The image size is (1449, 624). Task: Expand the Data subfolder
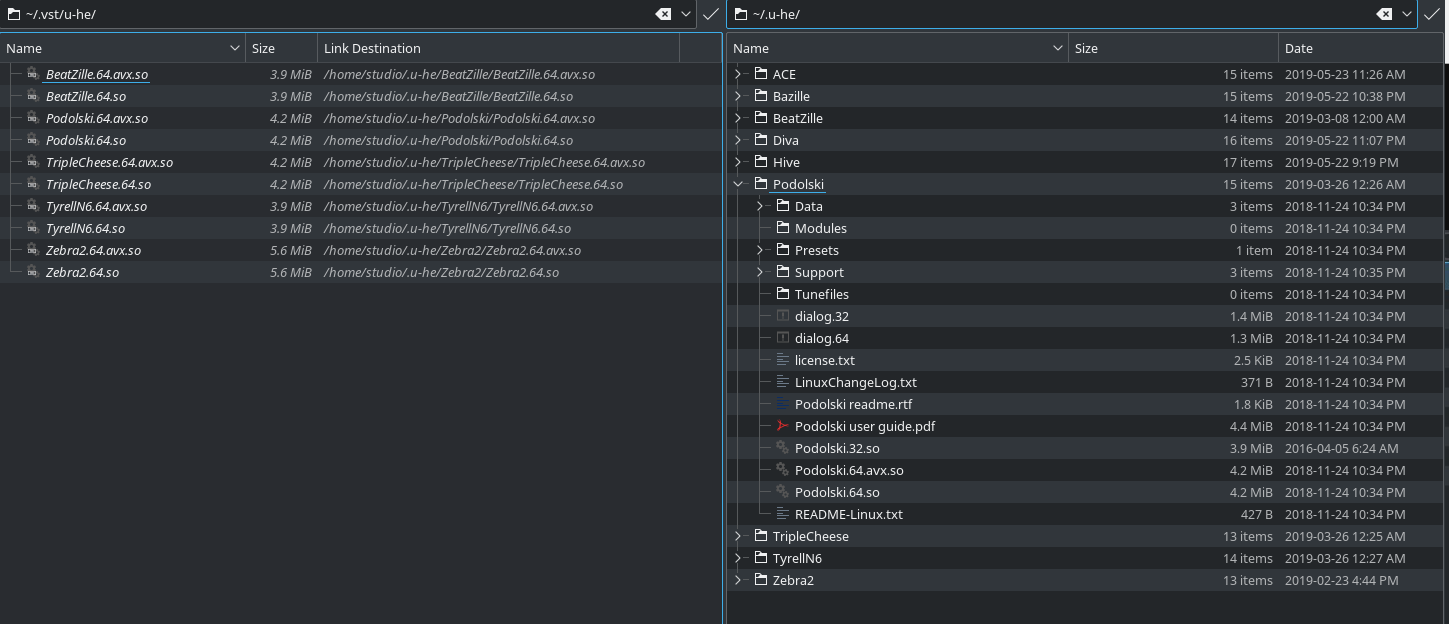760,206
